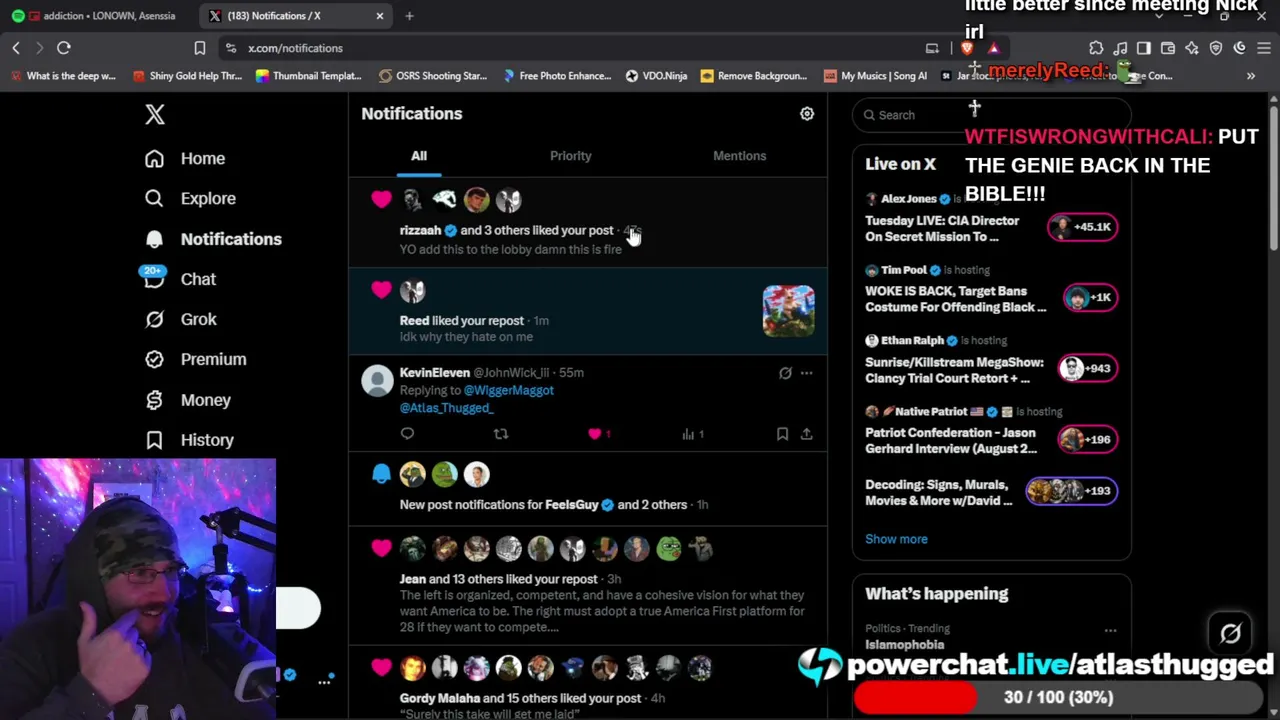The width and height of the screenshot is (1280, 720).
Task: Open the browser main hamburger menu
Action: (x=1264, y=48)
